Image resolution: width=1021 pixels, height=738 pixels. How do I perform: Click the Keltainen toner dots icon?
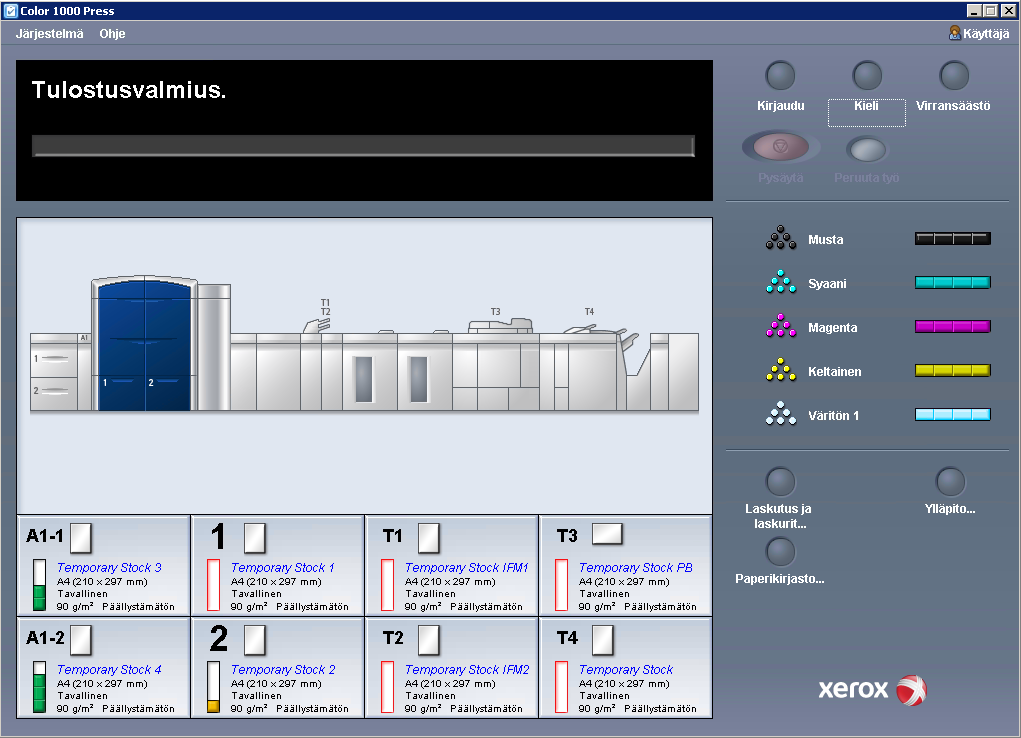781,370
